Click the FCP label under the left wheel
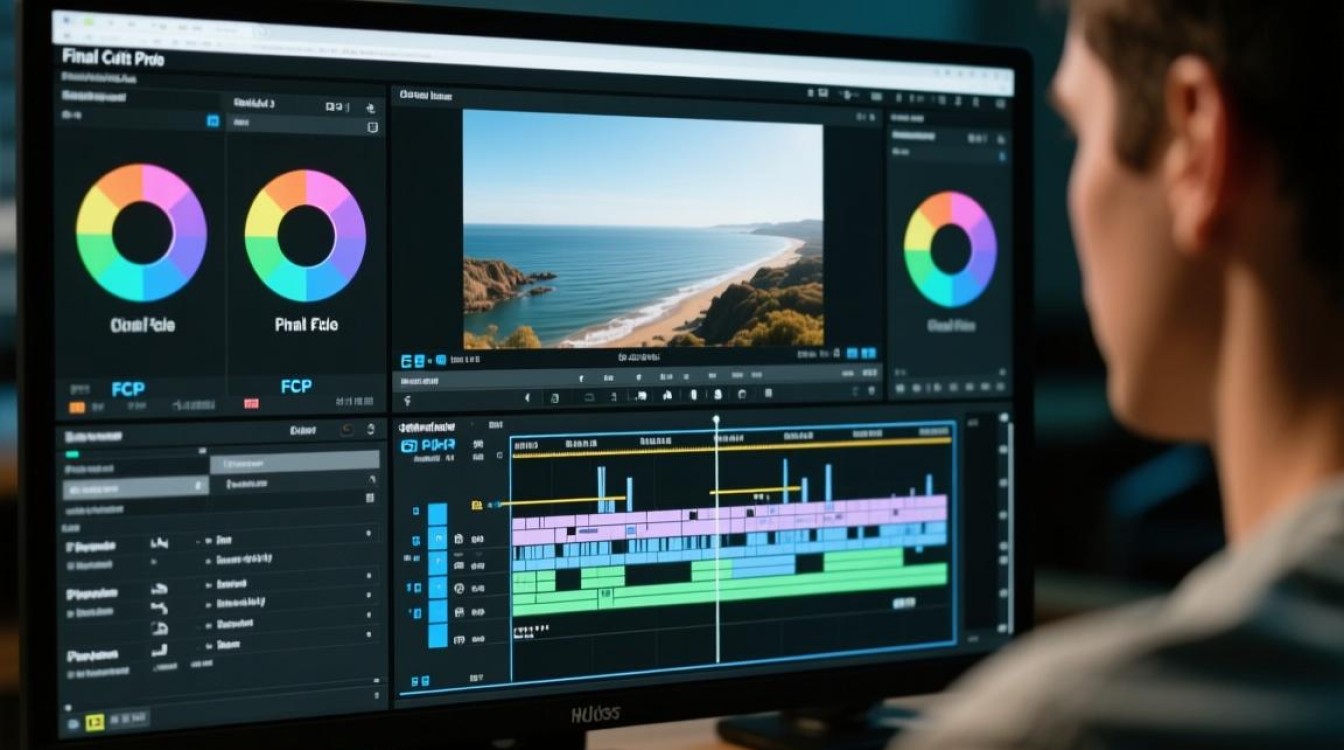The width and height of the screenshot is (1344, 750). click(127, 388)
